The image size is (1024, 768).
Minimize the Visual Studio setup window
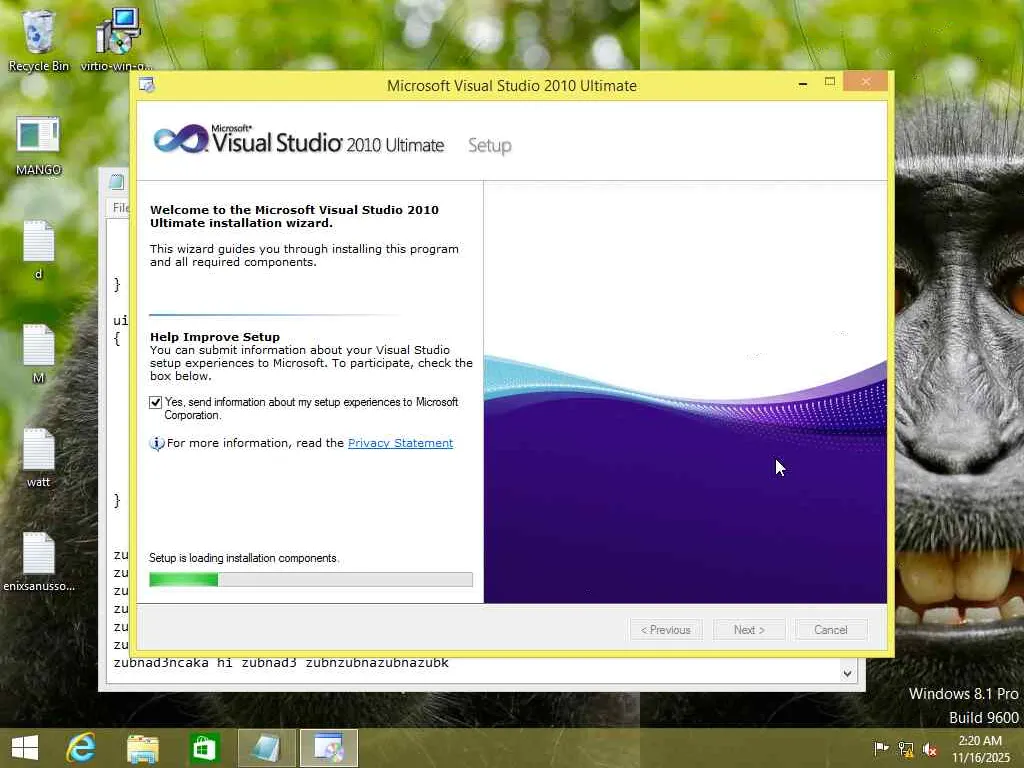(x=803, y=83)
